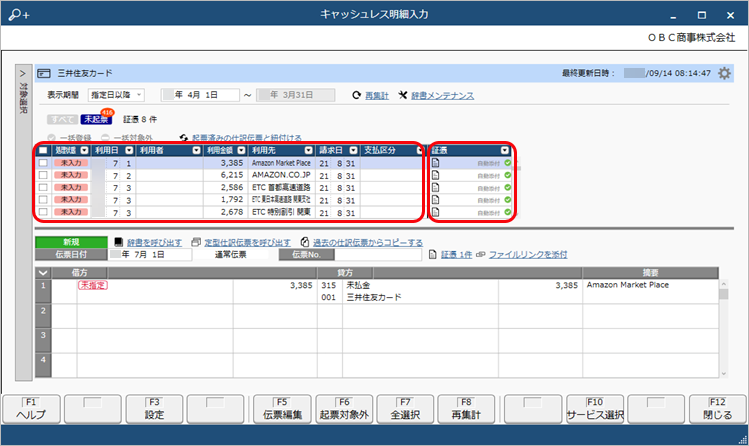Image resolution: width=749 pixels, height=446 pixels.
Task: Open the 証憑 column filter arrow
Action: [x=505, y=150]
